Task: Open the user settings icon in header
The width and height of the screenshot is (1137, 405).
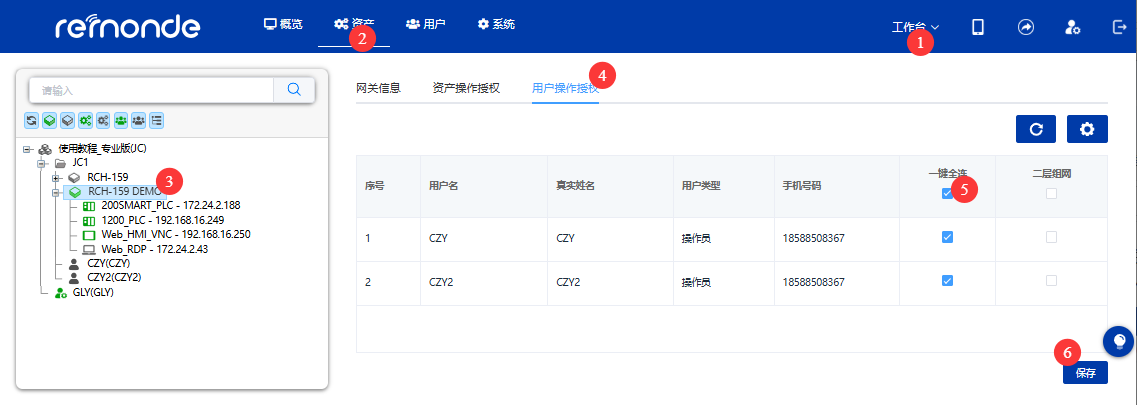Action: (1072, 27)
